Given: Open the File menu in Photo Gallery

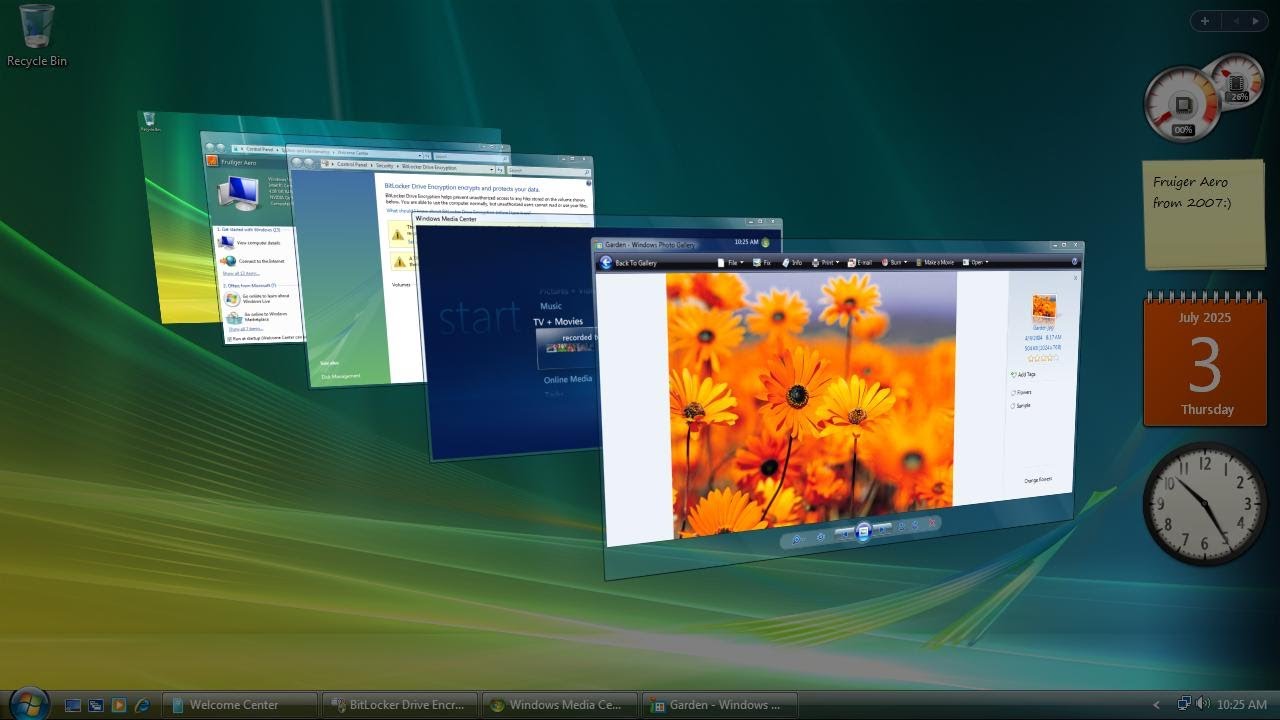Looking at the screenshot, I should pyautogui.click(x=731, y=263).
